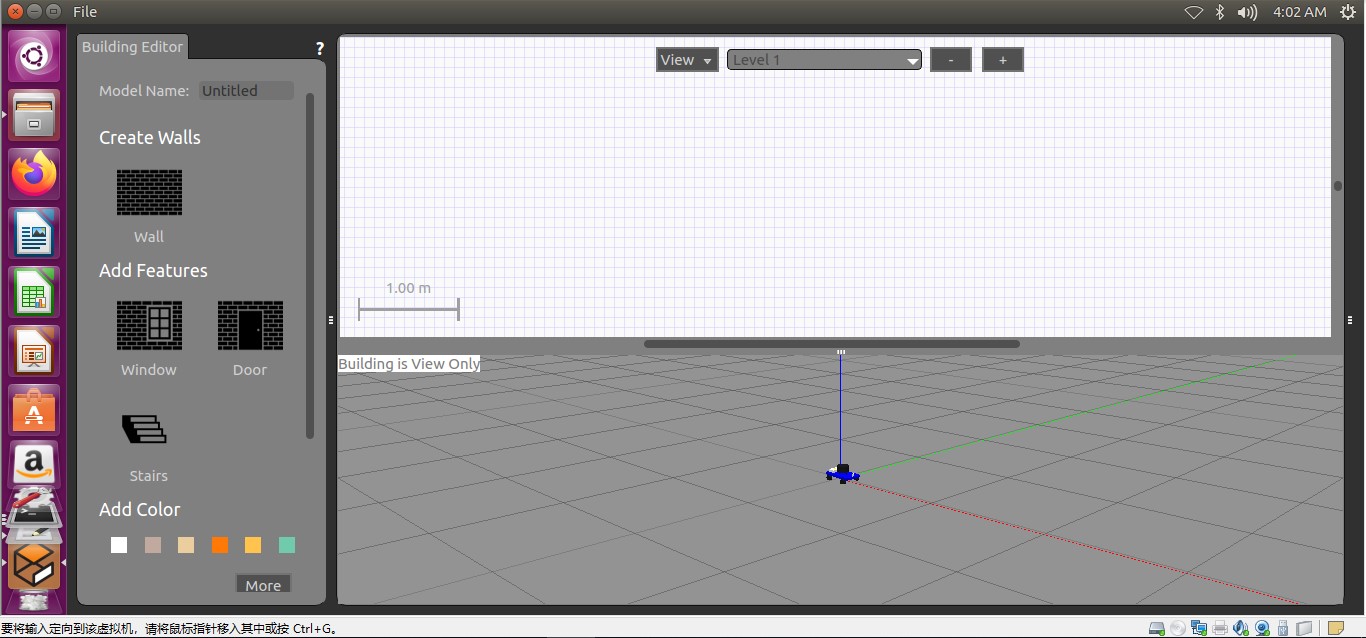Open the File menu
The height and width of the screenshot is (638, 1366).
(85, 12)
